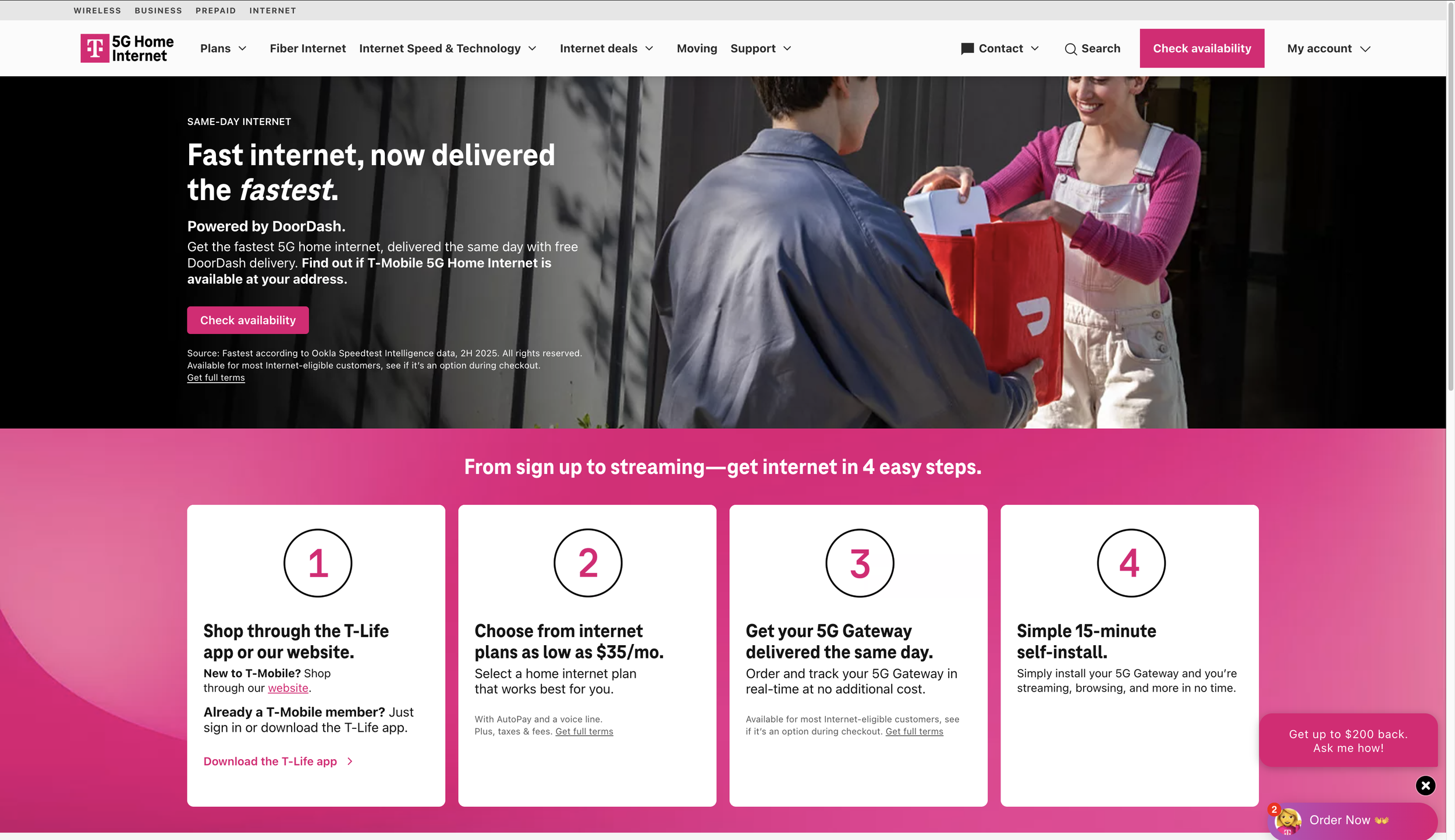This screenshot has width=1455, height=840.
Task: Click the step 3 circle icon
Action: pyautogui.click(x=860, y=563)
